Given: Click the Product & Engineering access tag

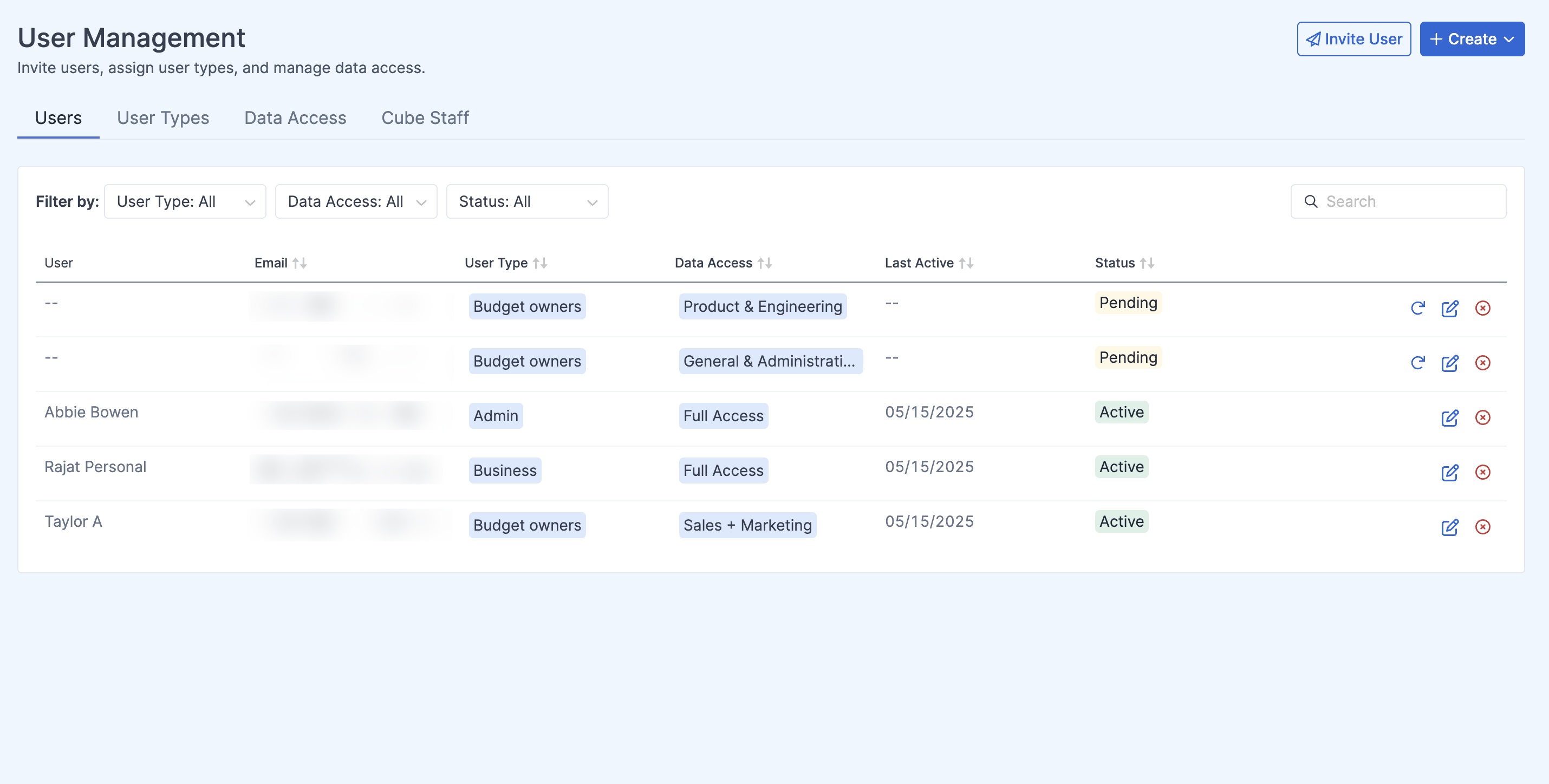Looking at the screenshot, I should coord(763,306).
